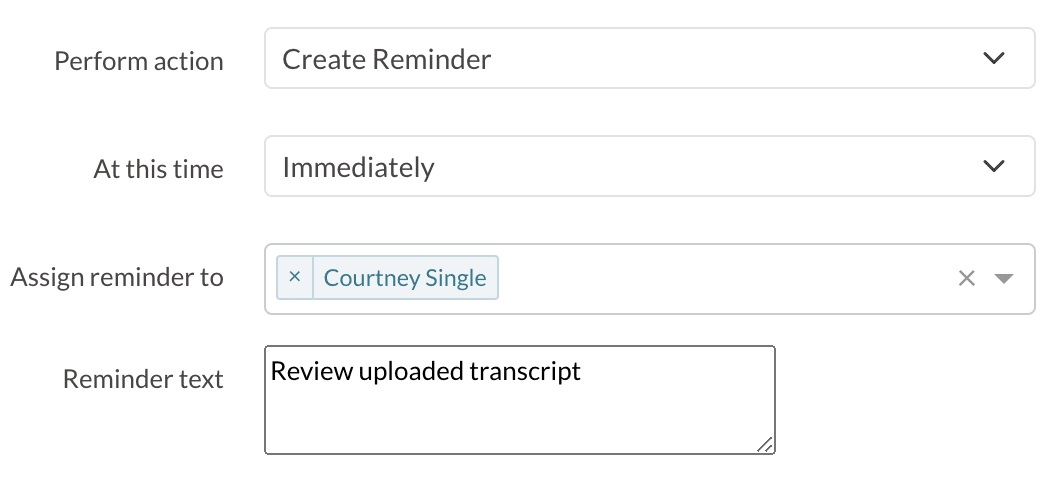Open the assignee list with the triangle arrow
This screenshot has height=502, width=1058.
[x=1004, y=278]
